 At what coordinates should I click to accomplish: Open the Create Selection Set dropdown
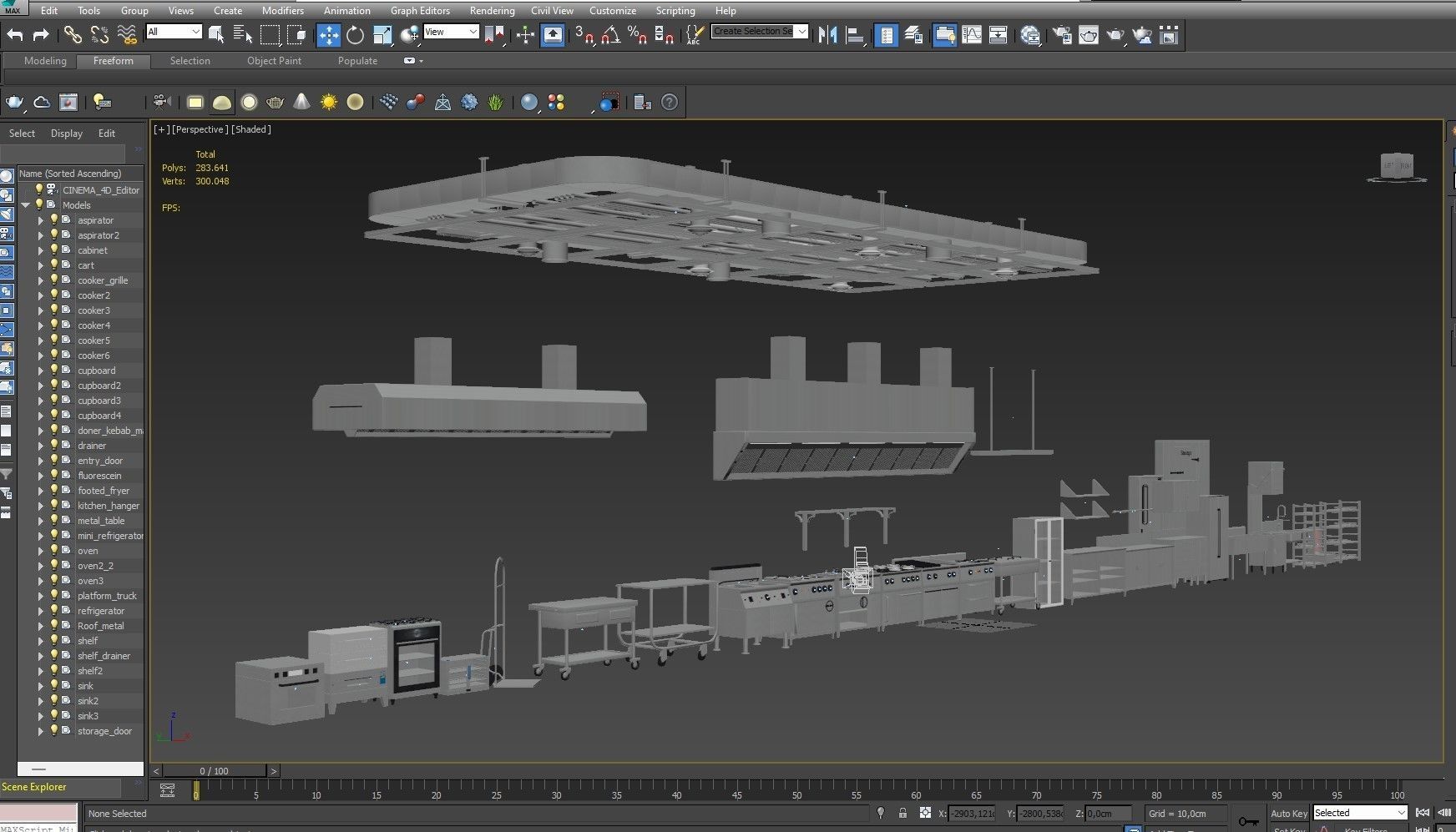760,31
